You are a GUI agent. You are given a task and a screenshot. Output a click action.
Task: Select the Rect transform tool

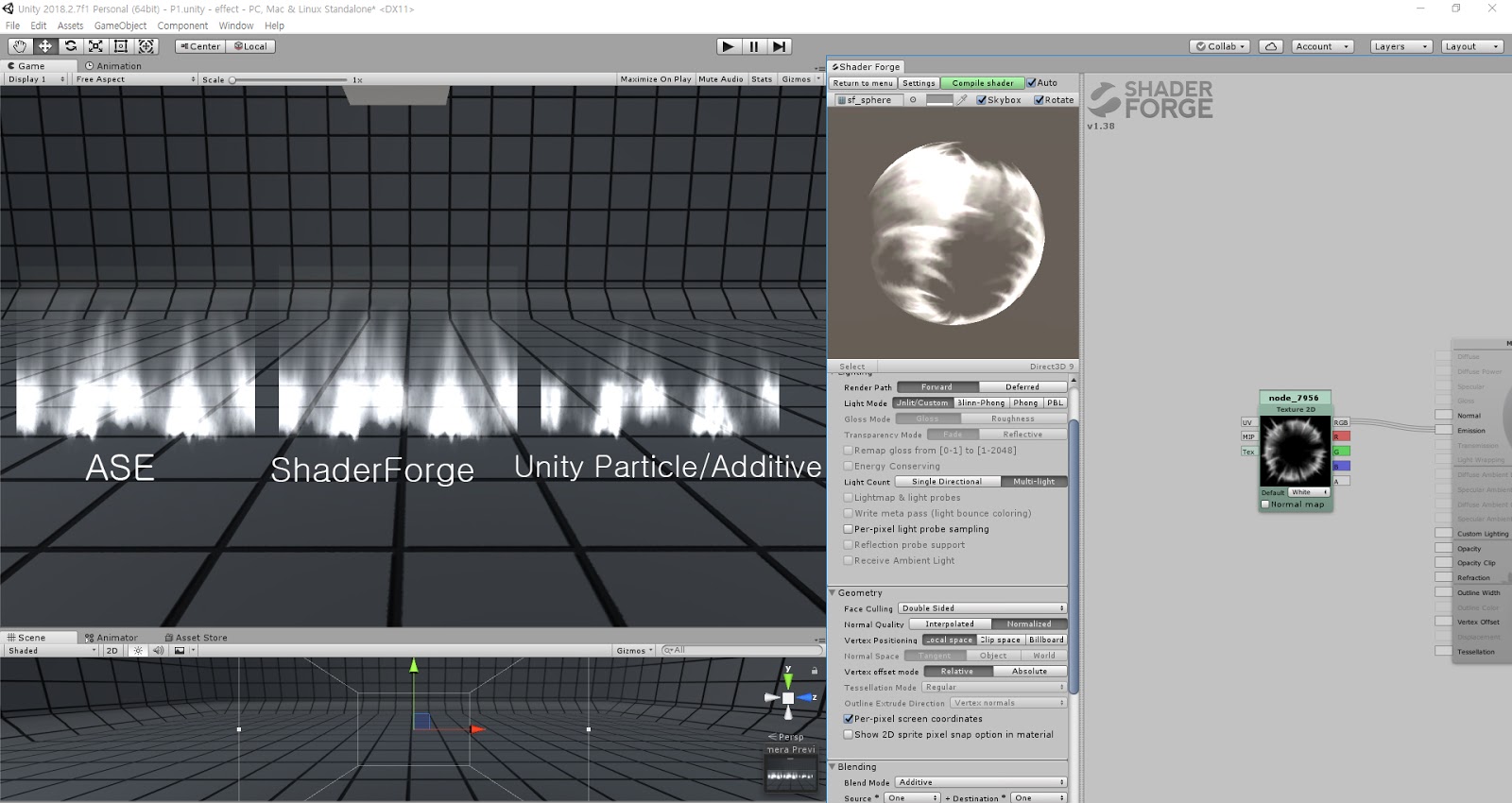[121, 46]
